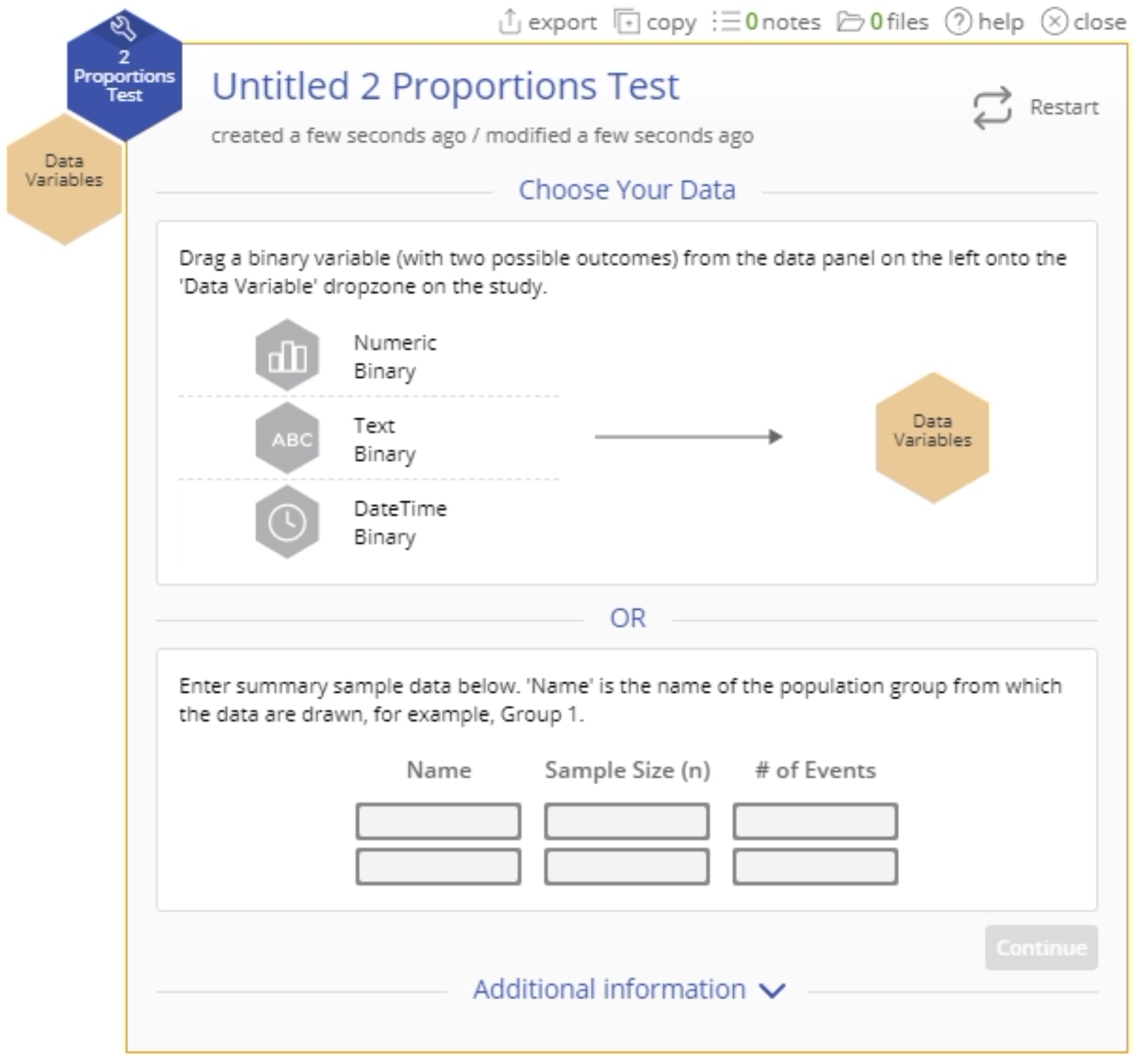Click the help question mark icon

[958, 22]
